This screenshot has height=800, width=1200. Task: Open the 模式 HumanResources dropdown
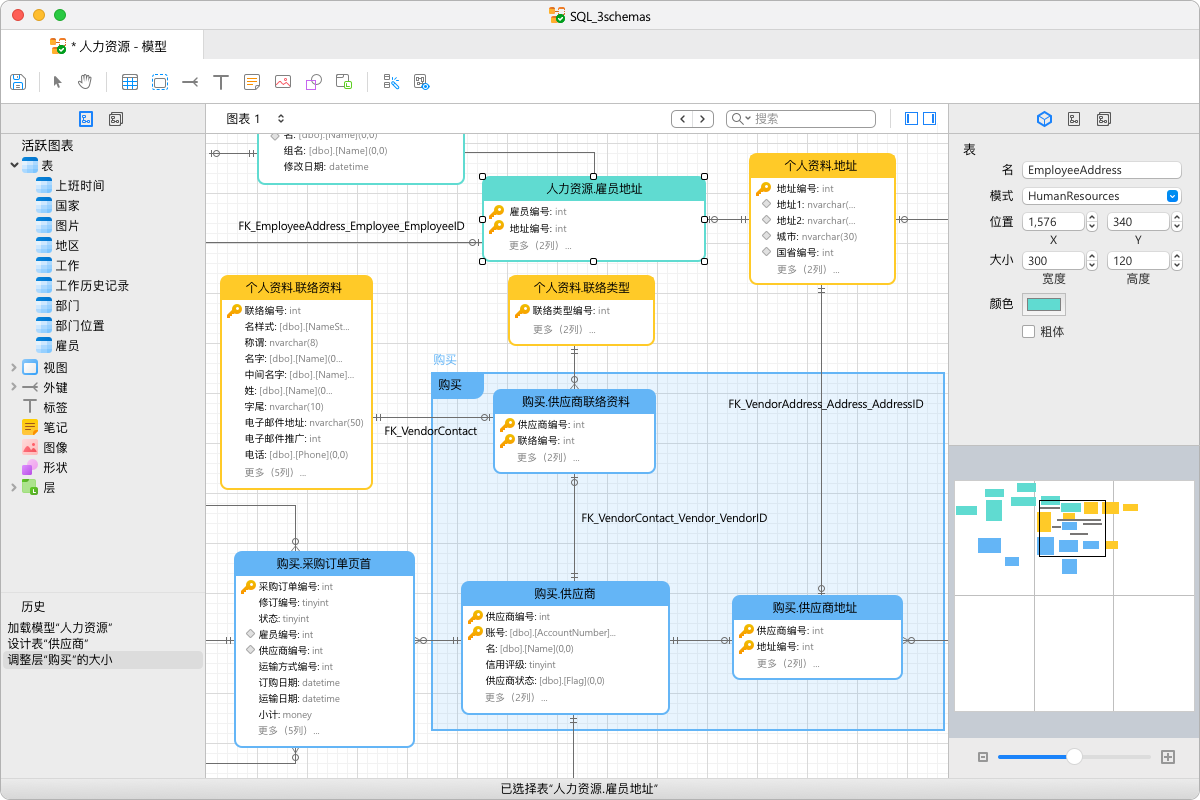point(1102,196)
